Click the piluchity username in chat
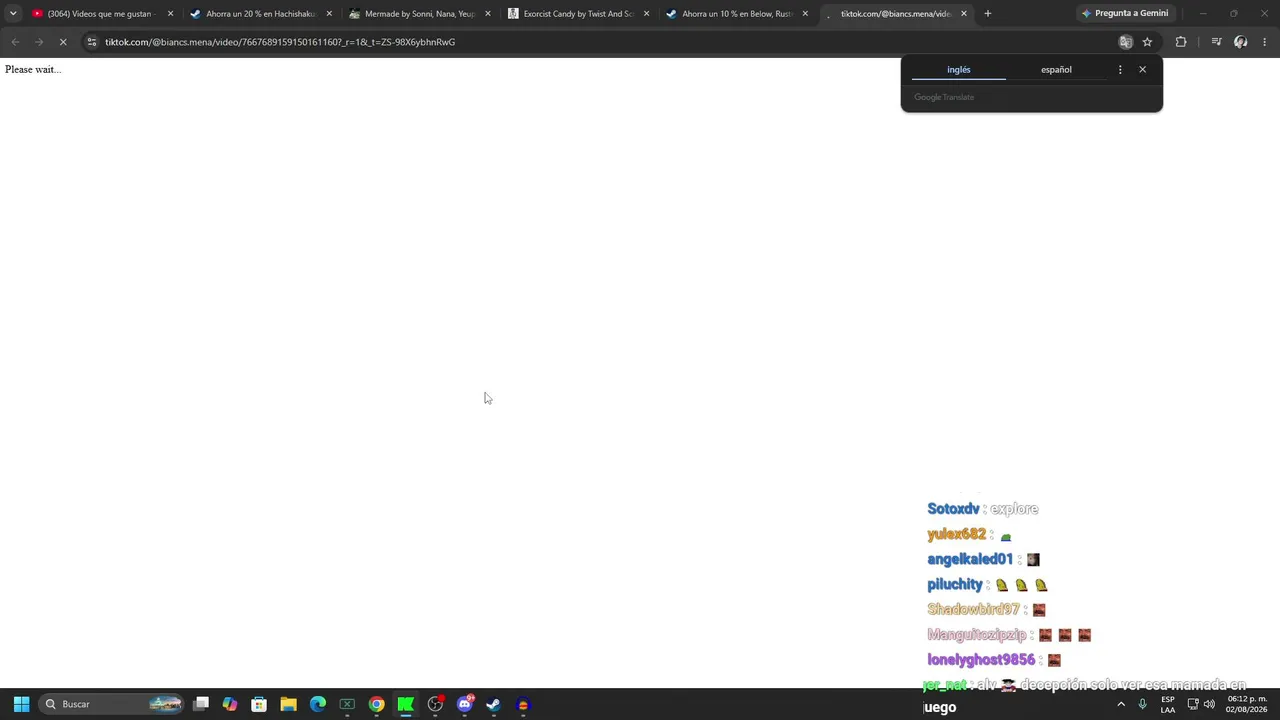1280x720 pixels. [955, 584]
